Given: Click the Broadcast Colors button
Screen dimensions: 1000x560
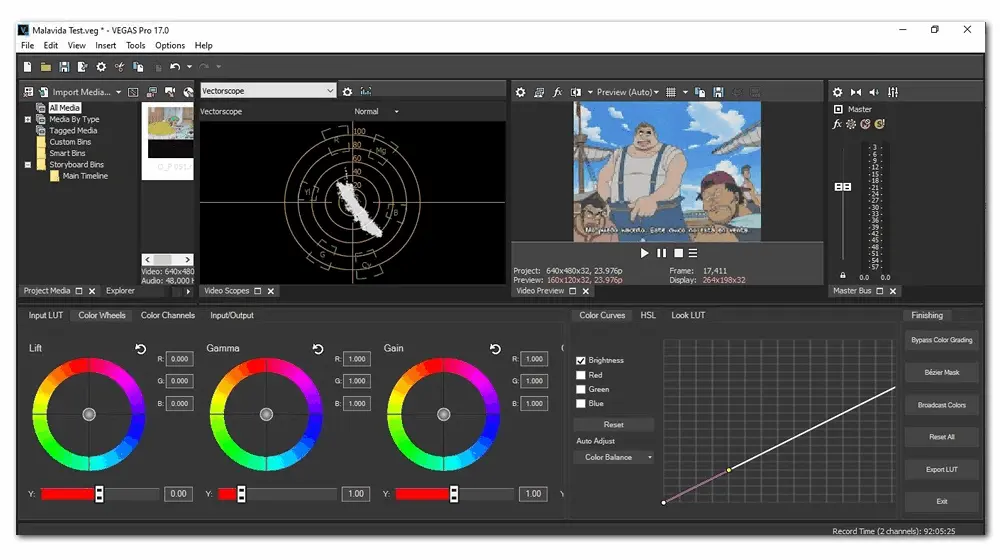Looking at the screenshot, I should (941, 405).
